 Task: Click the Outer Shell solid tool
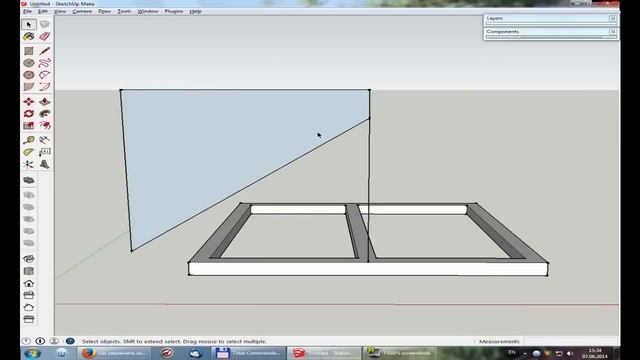[x=29, y=180]
